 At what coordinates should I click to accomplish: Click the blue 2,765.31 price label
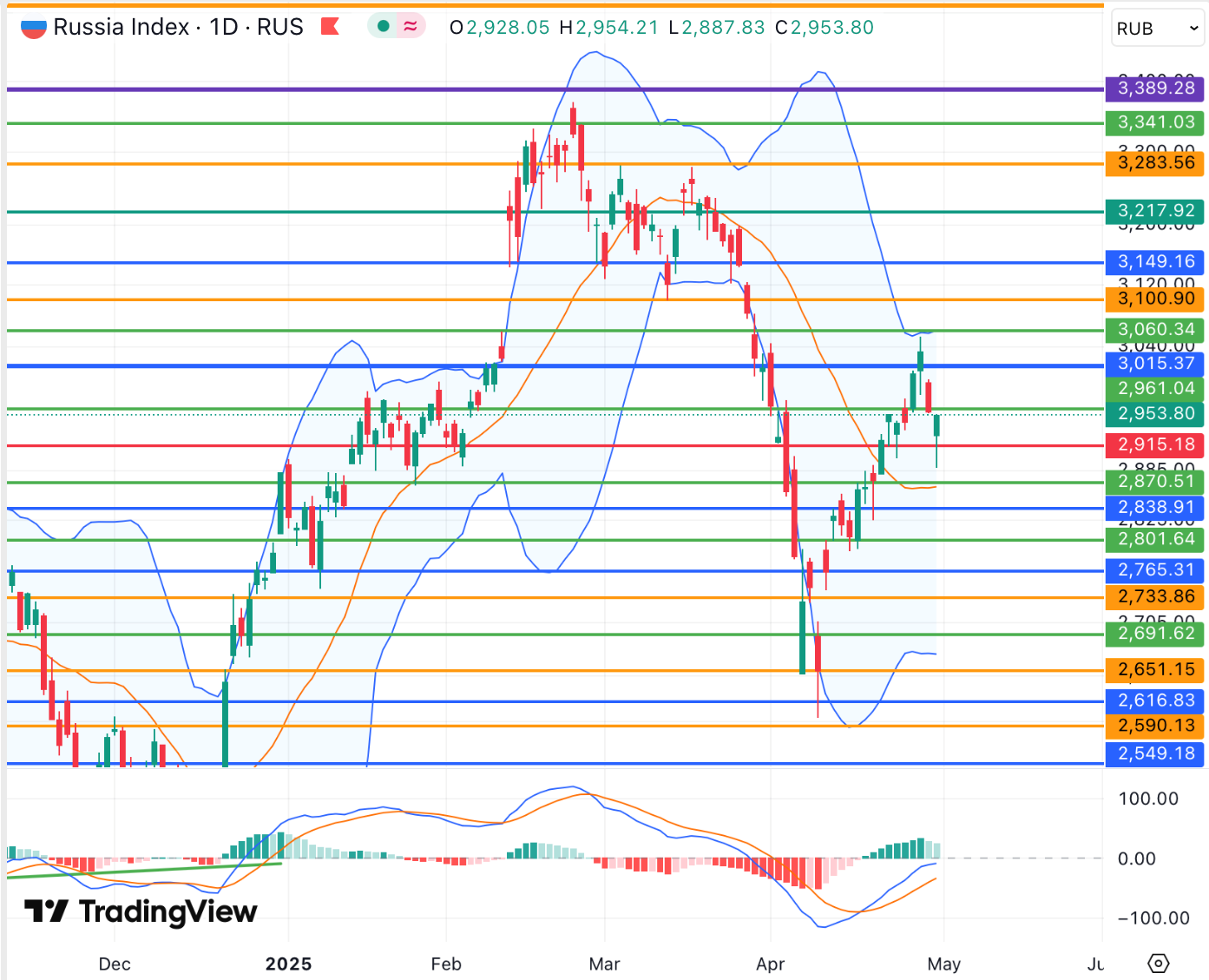tap(1155, 570)
